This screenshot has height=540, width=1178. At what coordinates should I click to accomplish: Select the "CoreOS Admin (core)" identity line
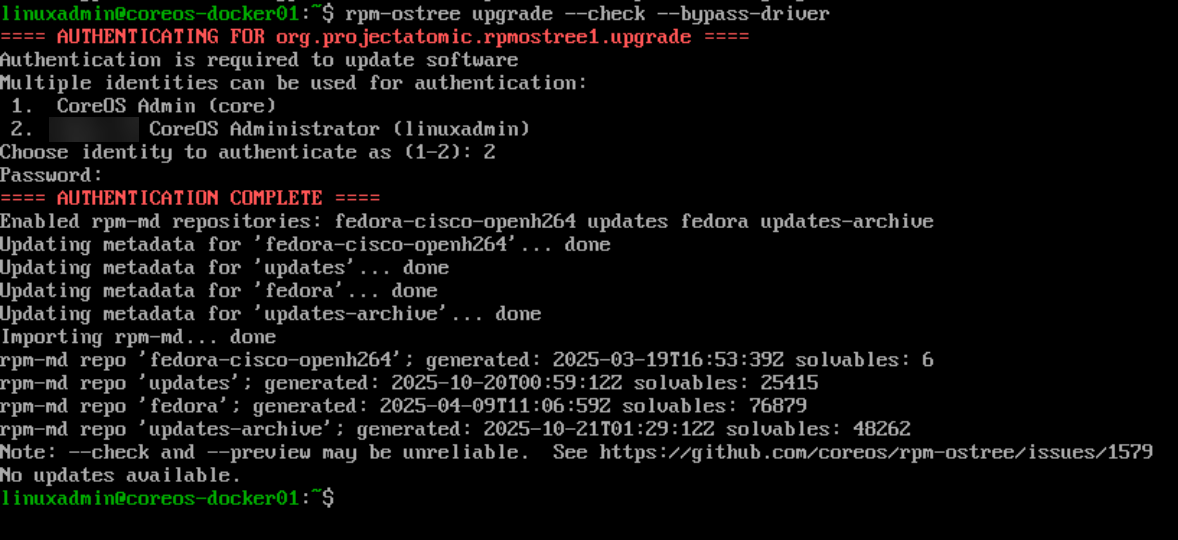coord(166,106)
